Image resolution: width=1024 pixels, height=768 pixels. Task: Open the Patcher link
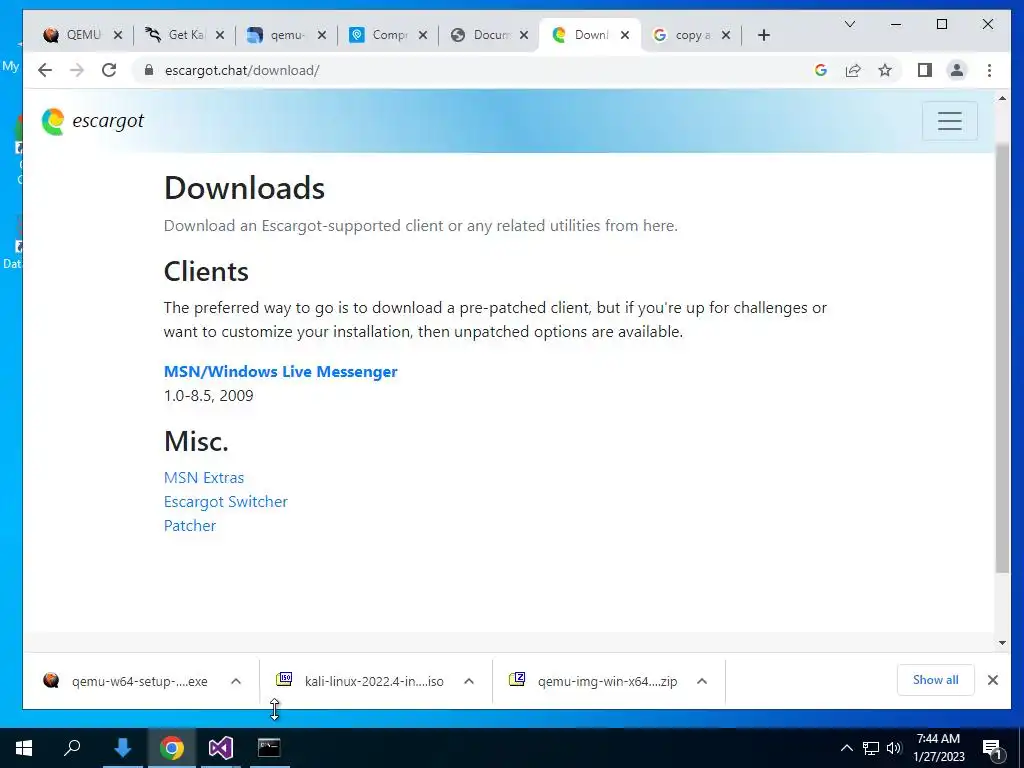[x=189, y=526]
